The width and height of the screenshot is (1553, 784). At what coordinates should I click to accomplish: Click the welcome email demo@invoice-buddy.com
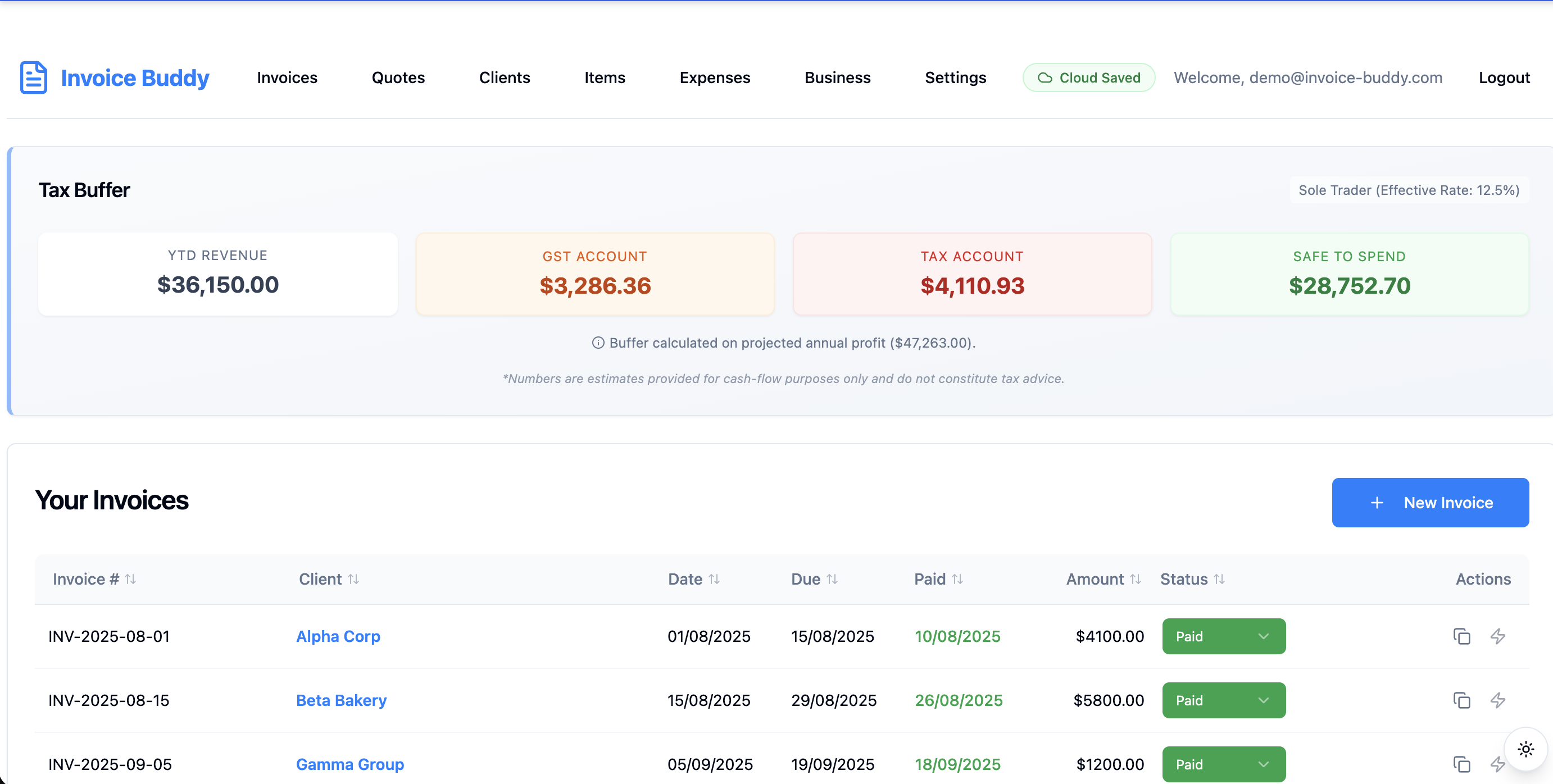click(1346, 78)
